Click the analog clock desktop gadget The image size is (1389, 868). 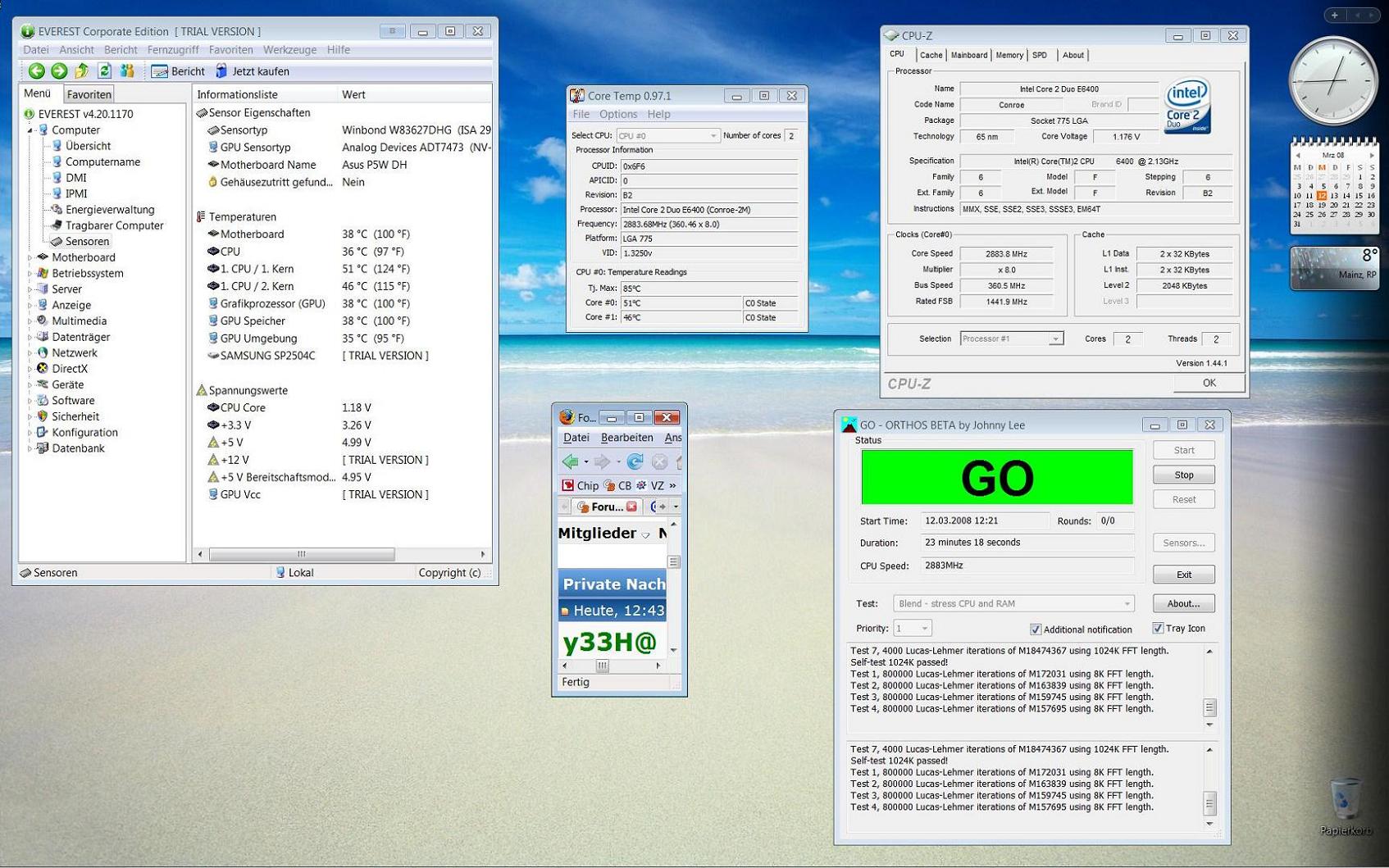tap(1333, 81)
